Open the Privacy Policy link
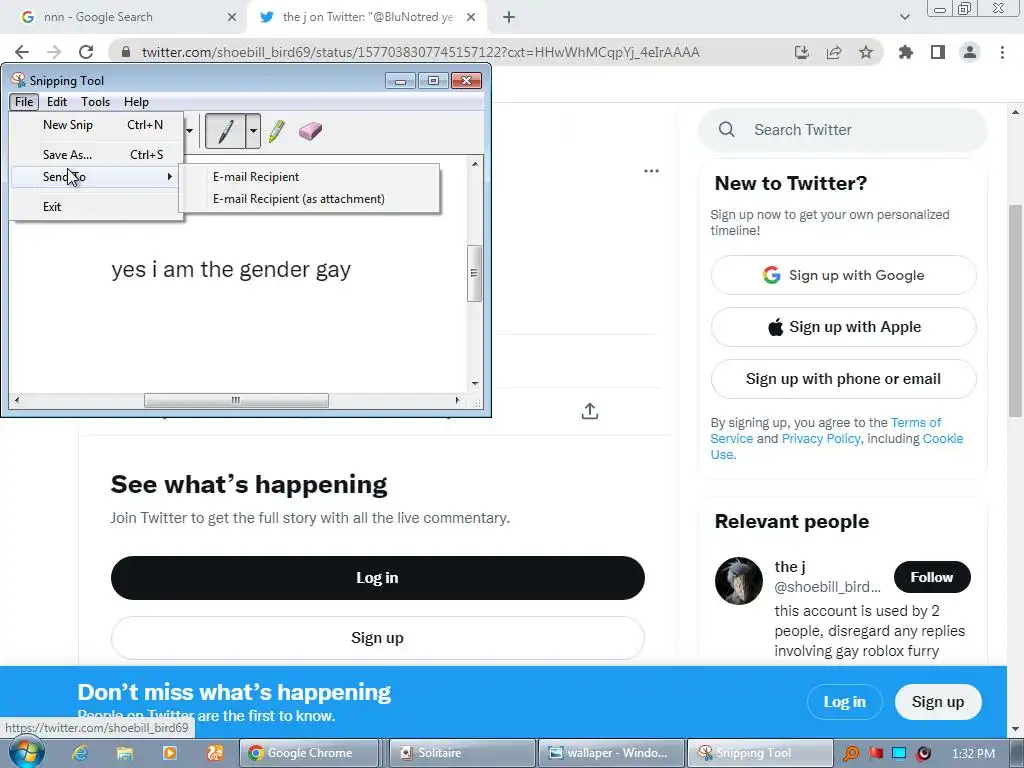1024x768 pixels. (820, 439)
